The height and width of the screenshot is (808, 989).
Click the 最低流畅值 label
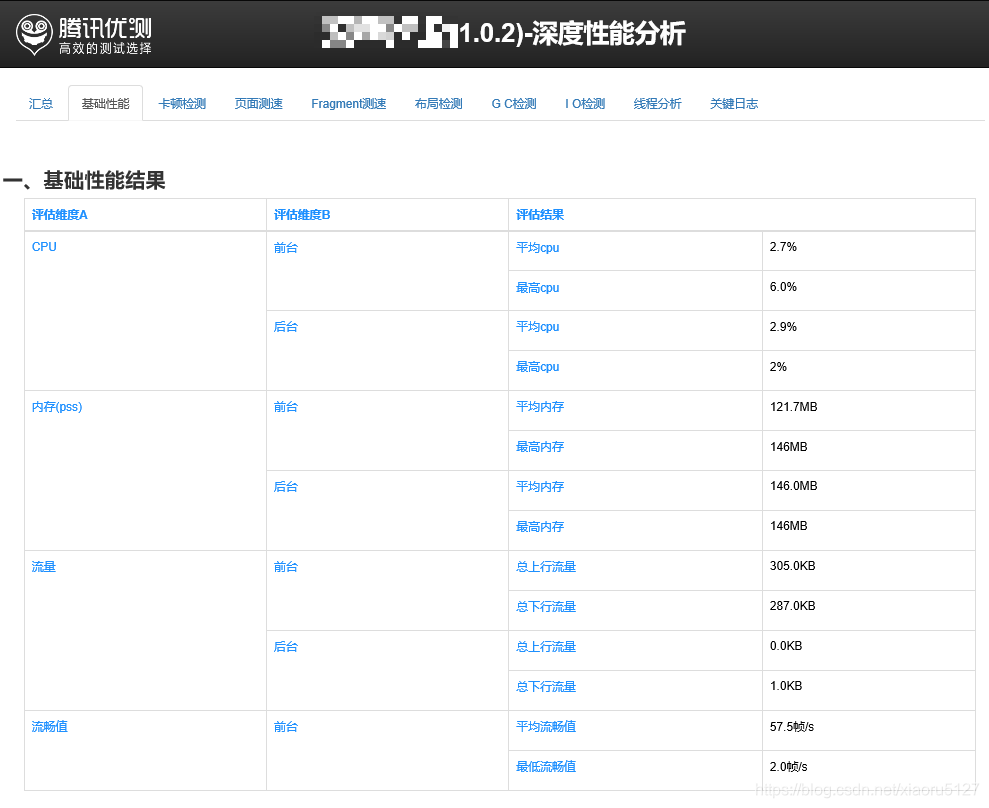pyautogui.click(x=546, y=767)
